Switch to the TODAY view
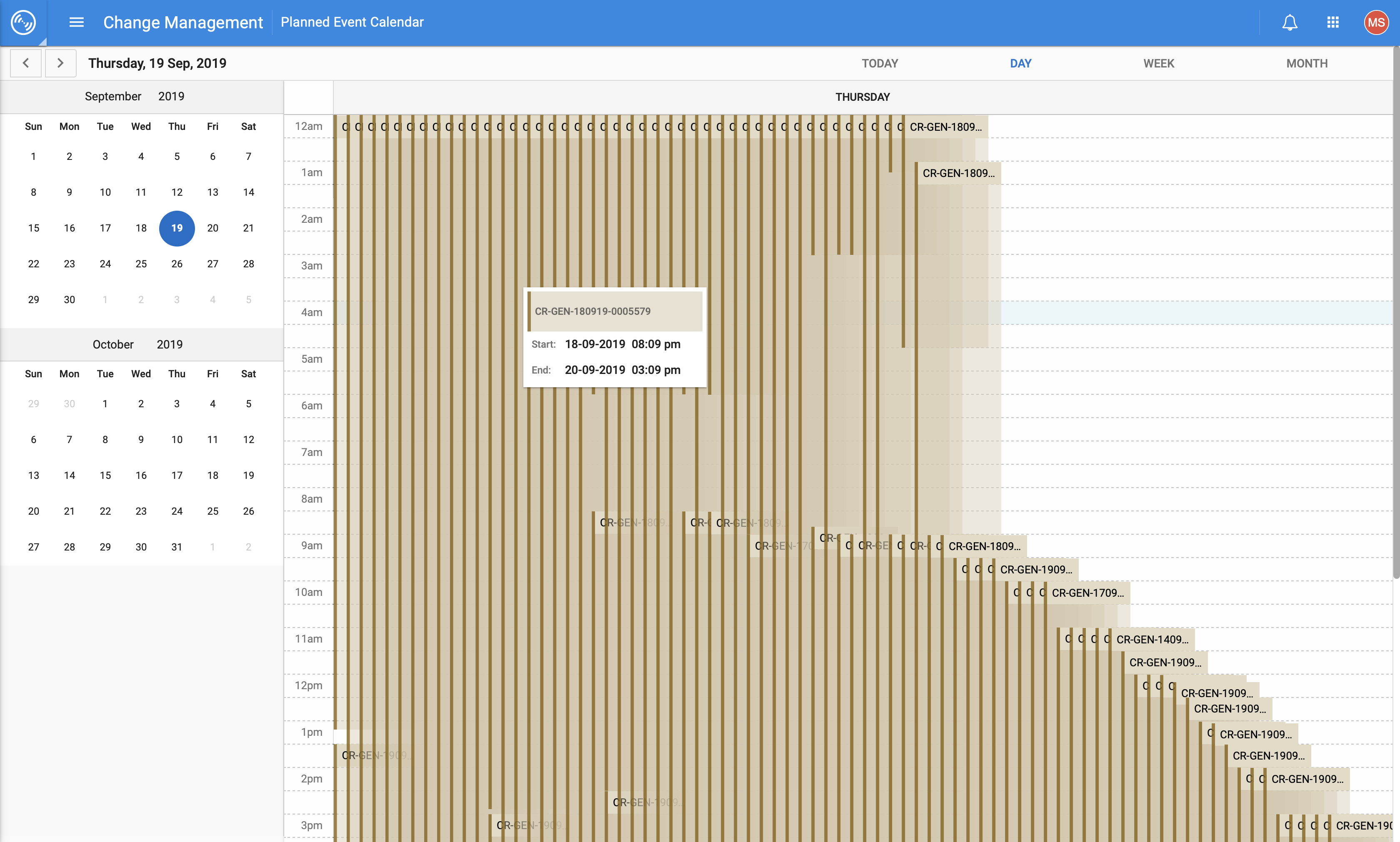Viewport: 1400px width, 842px height. [880, 64]
